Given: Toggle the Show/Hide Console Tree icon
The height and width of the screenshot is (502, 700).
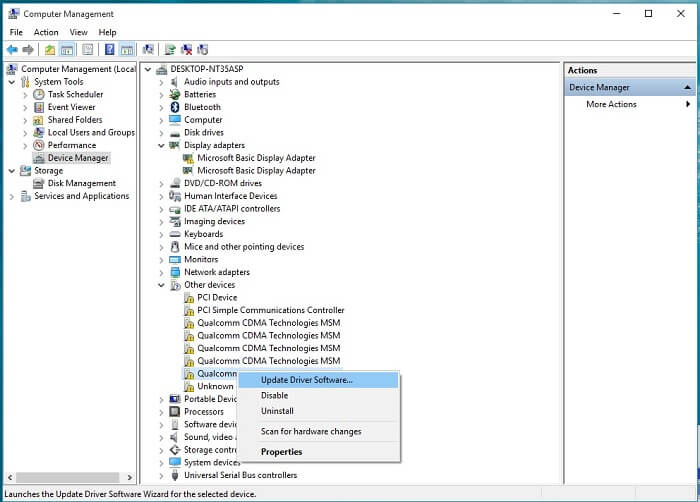Looking at the screenshot, I should [x=67, y=50].
